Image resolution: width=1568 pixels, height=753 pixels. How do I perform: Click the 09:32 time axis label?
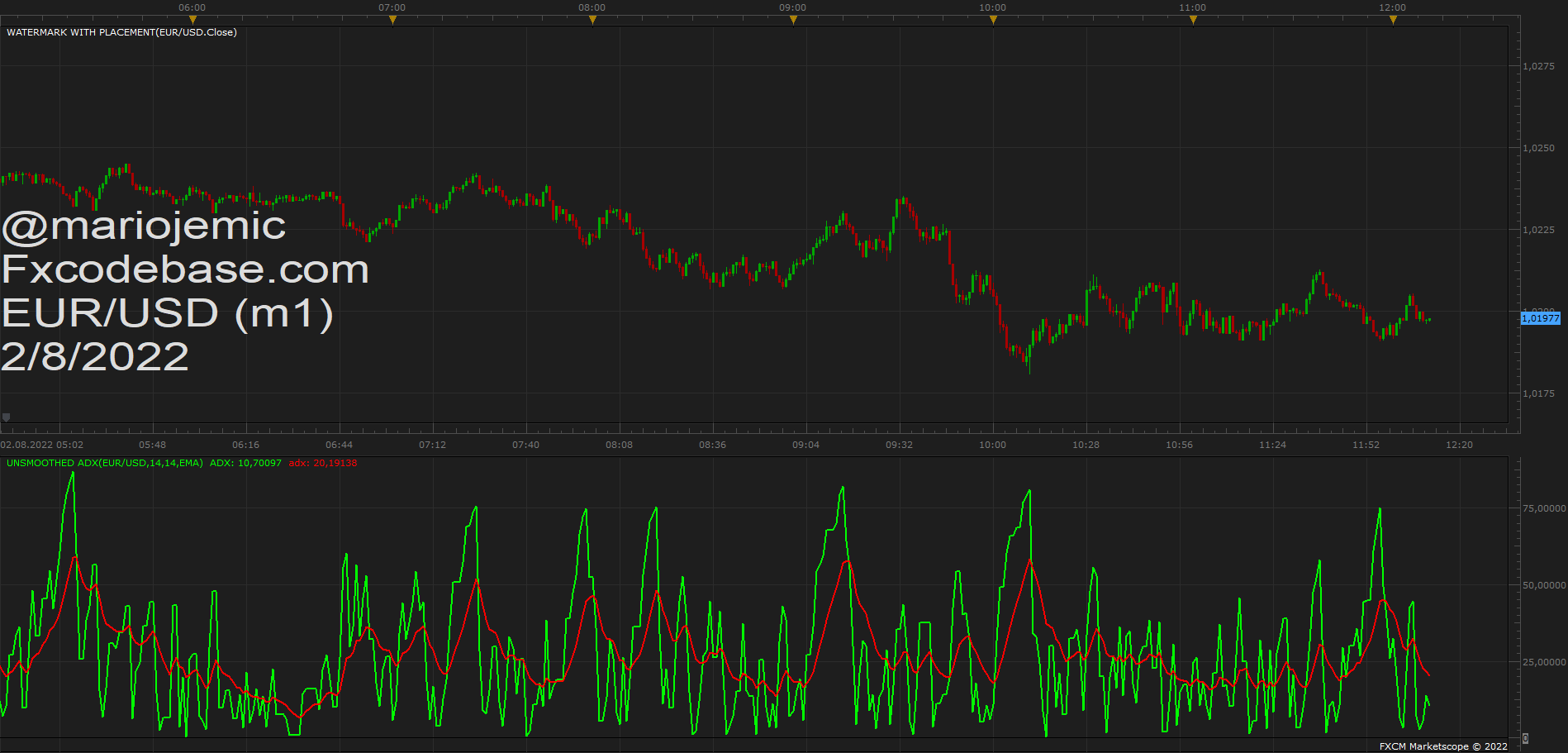click(900, 445)
